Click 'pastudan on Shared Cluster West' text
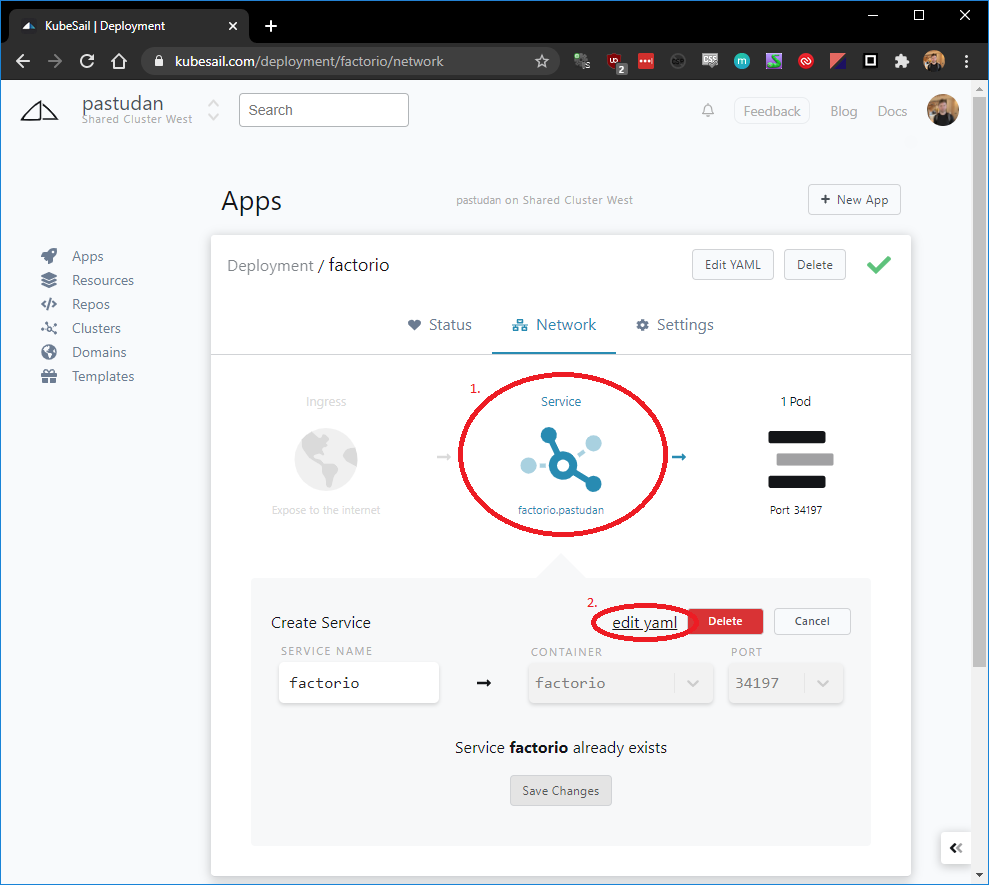989x885 pixels. tap(544, 200)
